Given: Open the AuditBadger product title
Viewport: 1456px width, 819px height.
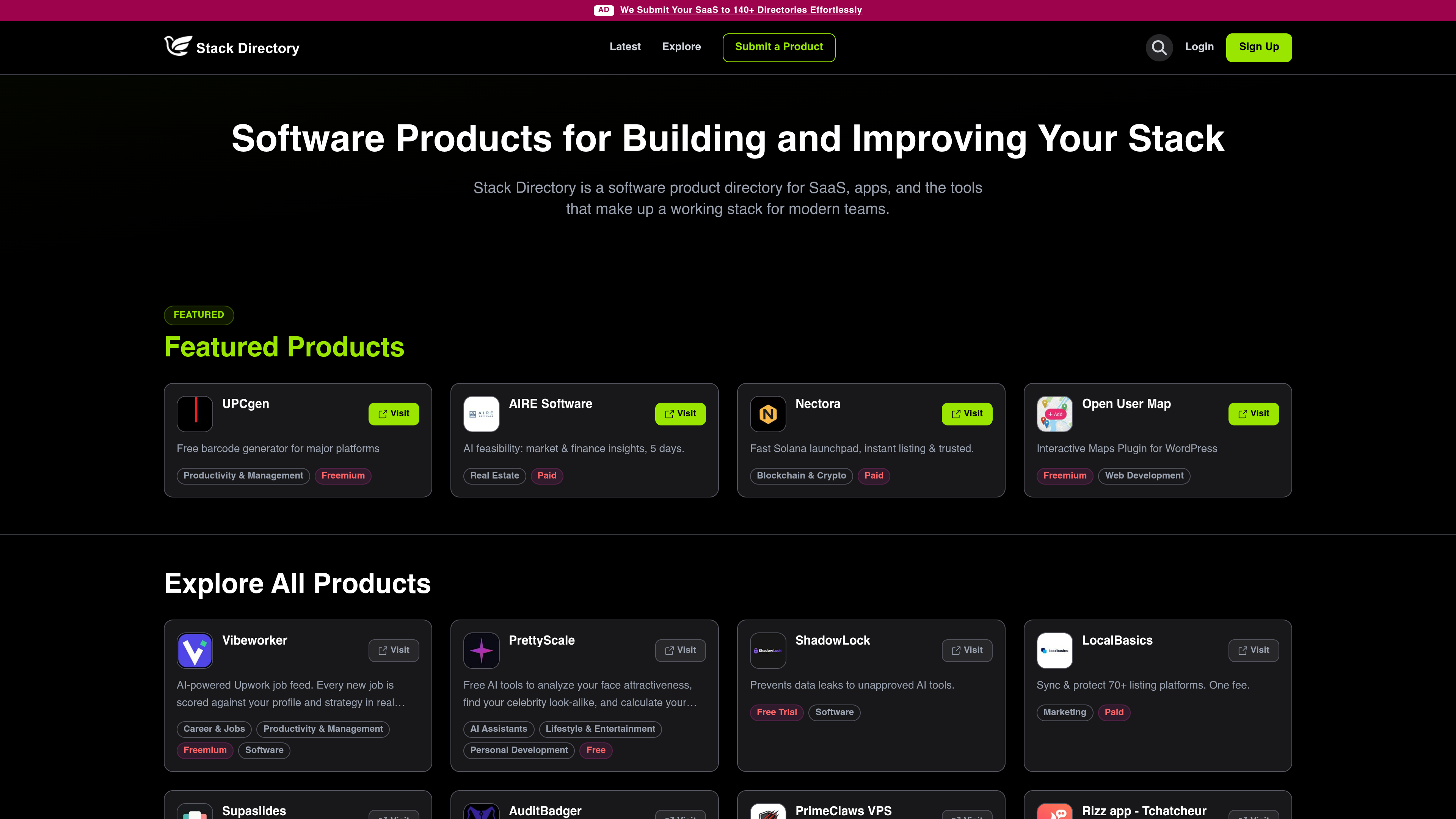Looking at the screenshot, I should (x=545, y=811).
